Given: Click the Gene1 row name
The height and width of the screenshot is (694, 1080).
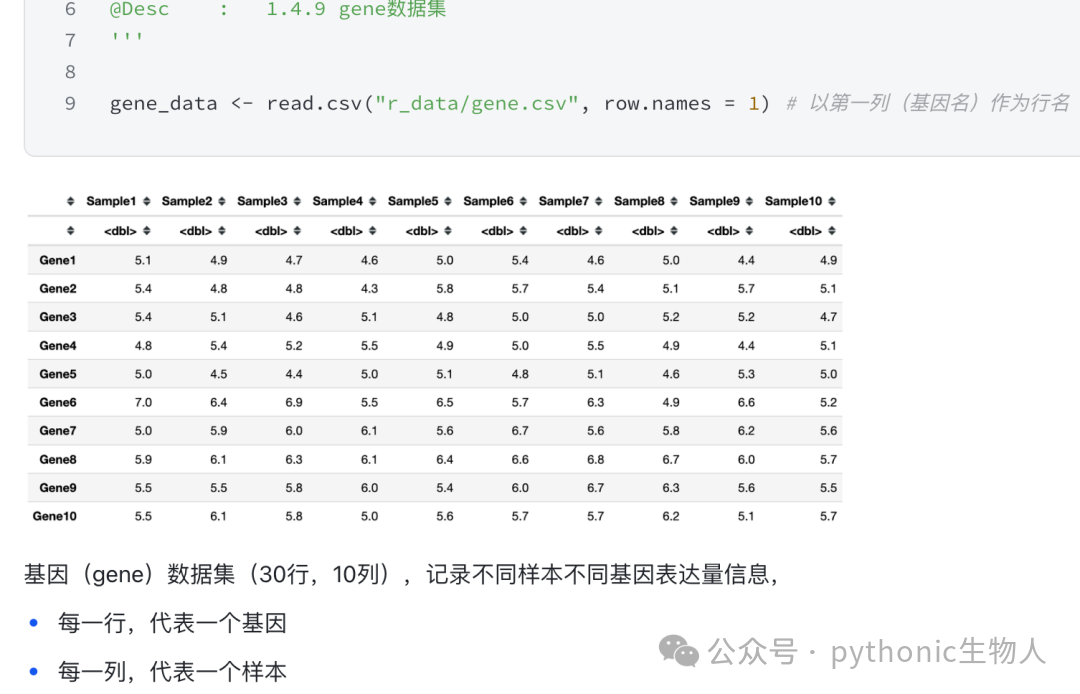Looking at the screenshot, I should click(x=57, y=260).
